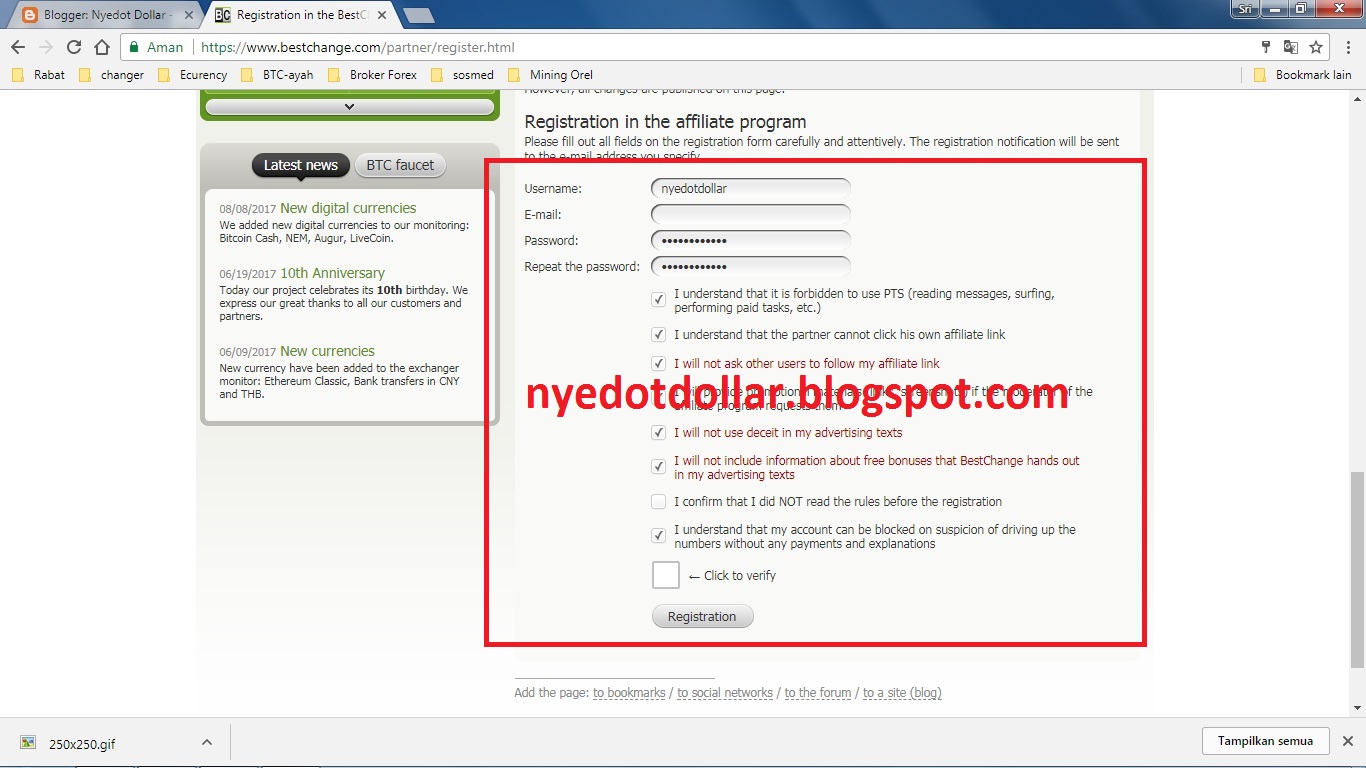
Task: Check the did NOT read rules checkbox
Action: [x=658, y=501]
